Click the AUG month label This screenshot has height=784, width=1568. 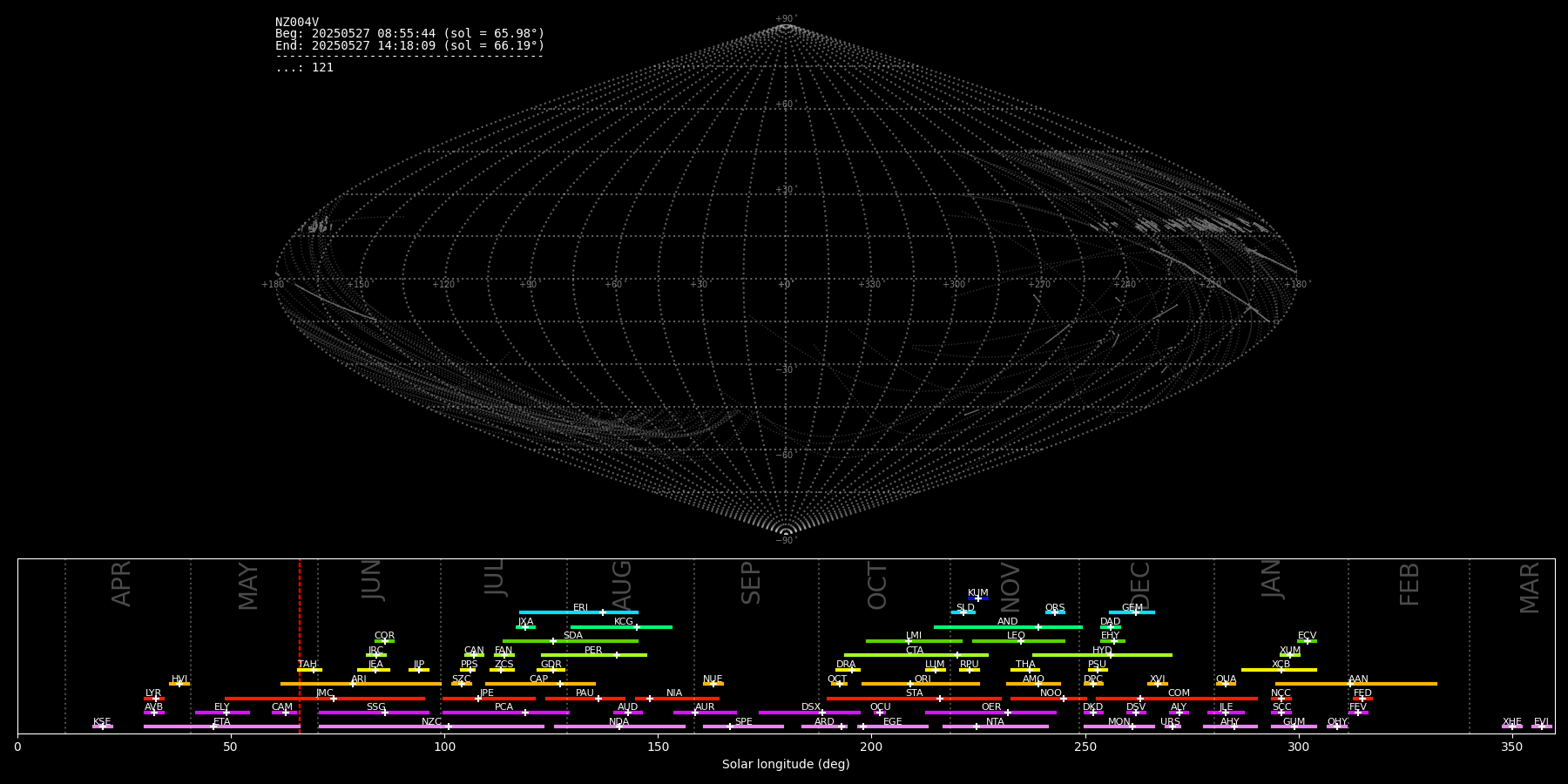pyautogui.click(x=621, y=585)
